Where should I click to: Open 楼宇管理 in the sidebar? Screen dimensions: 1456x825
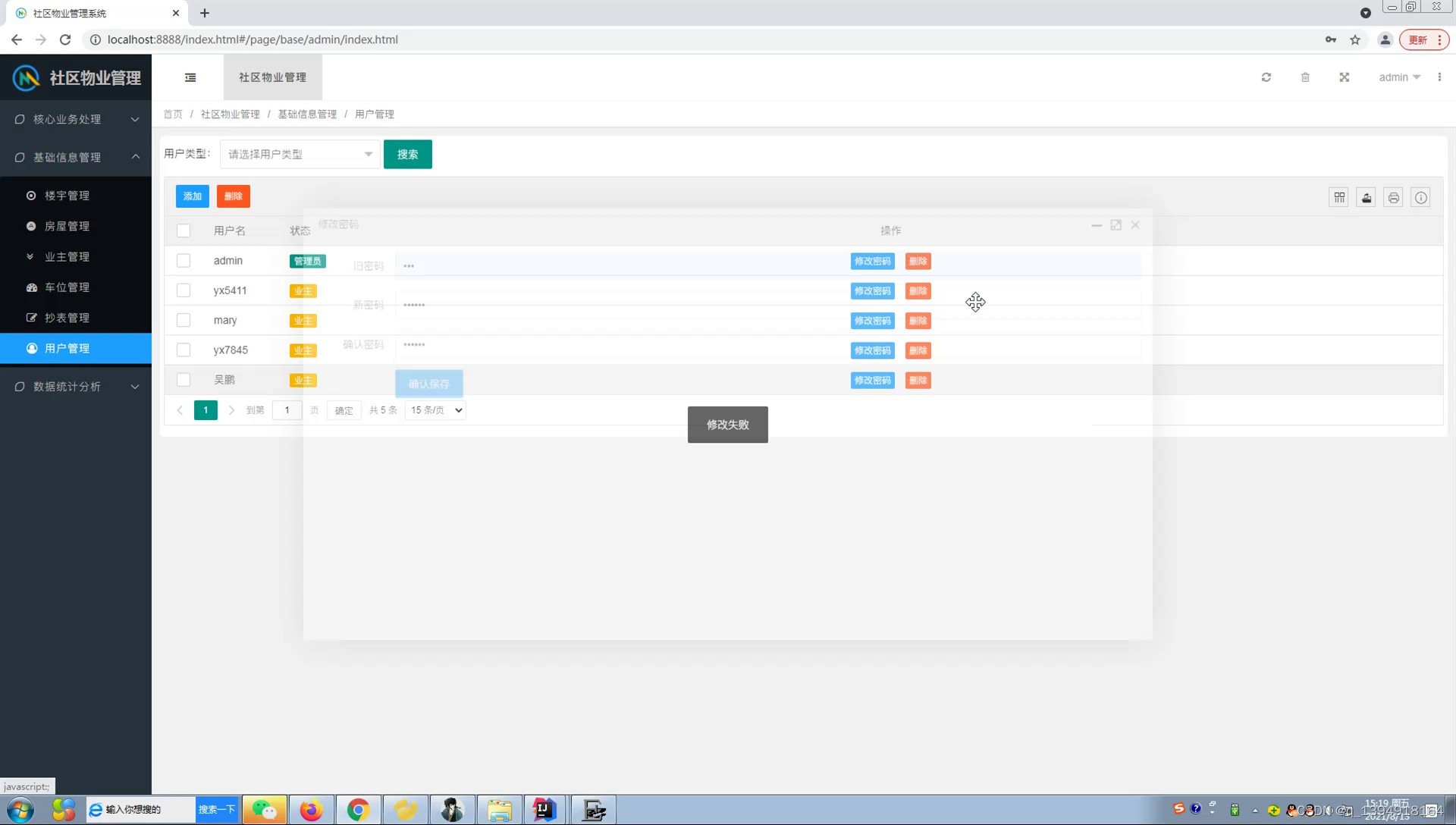(67, 196)
